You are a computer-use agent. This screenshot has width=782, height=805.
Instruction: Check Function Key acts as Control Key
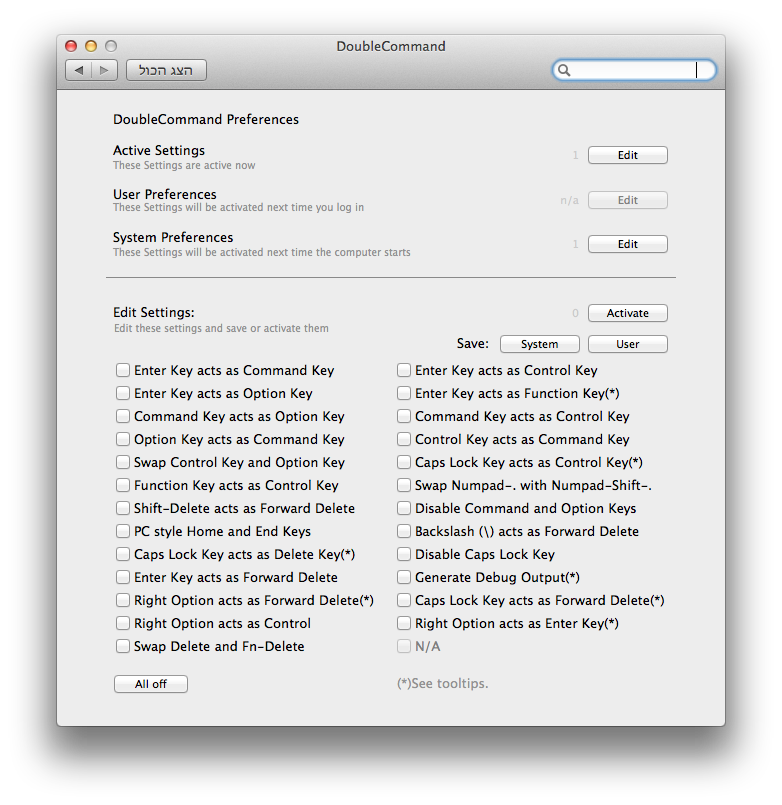pyautogui.click(x=123, y=485)
